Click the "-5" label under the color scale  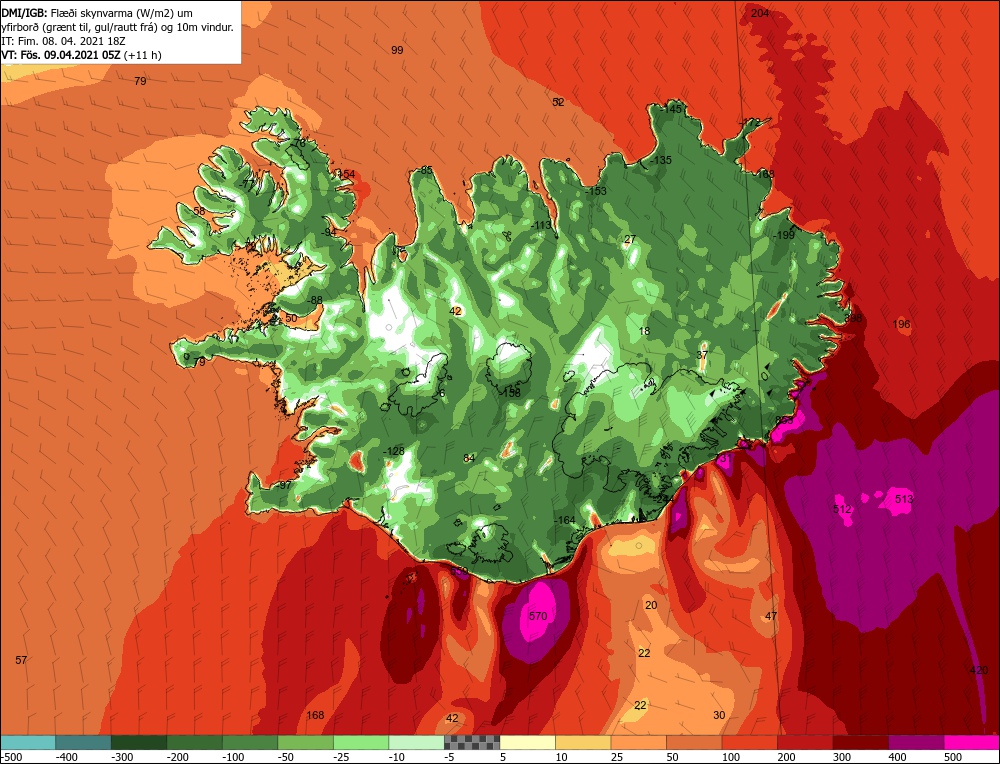click(x=450, y=757)
